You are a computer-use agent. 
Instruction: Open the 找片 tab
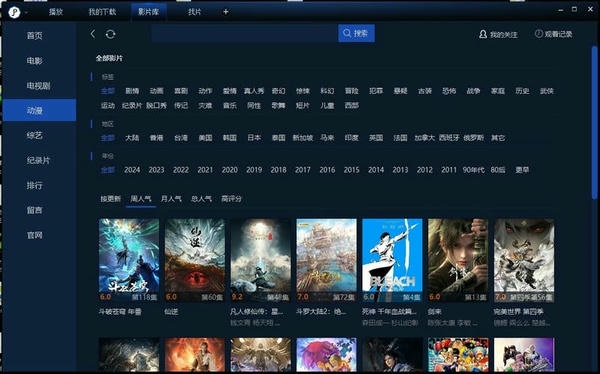click(194, 12)
